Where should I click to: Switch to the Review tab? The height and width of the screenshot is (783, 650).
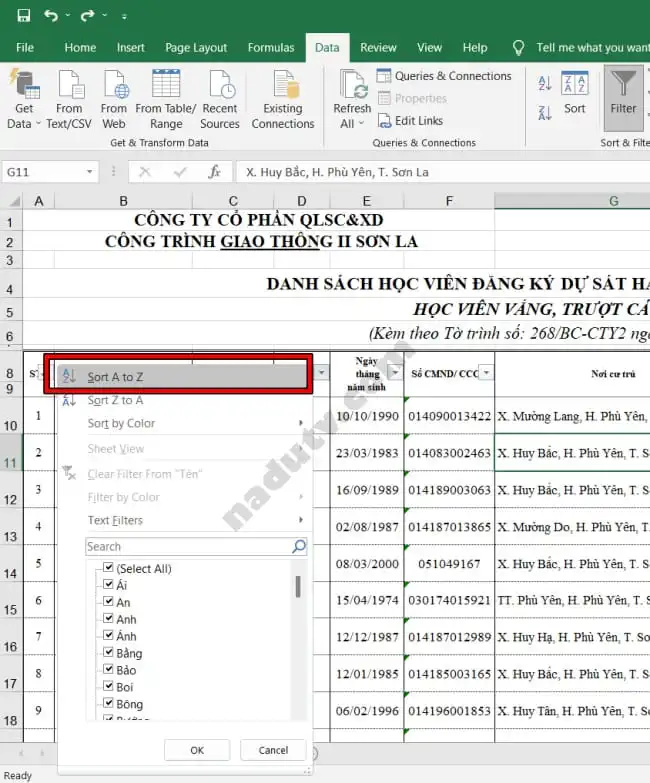378,48
